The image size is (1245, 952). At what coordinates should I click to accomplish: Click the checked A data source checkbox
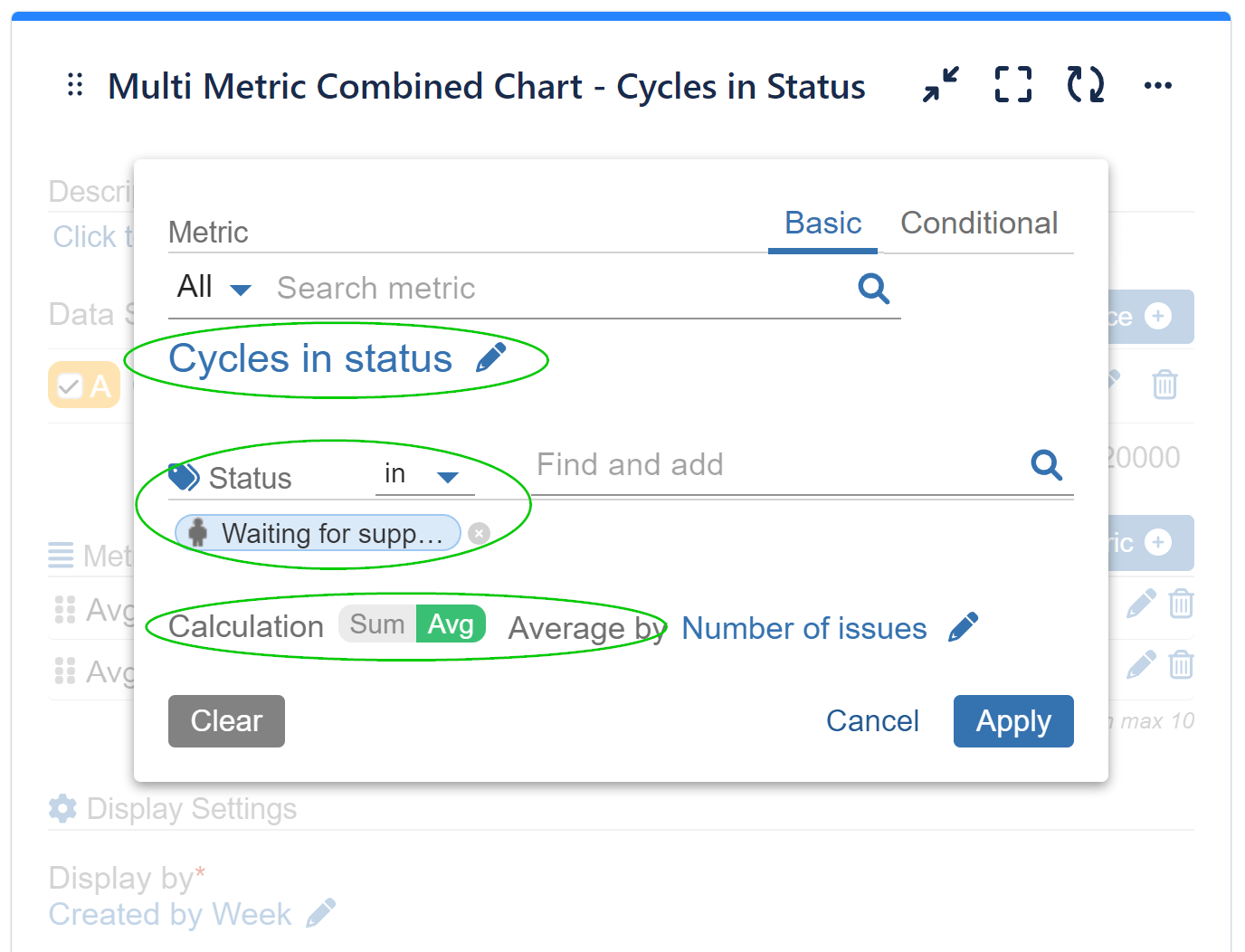click(x=71, y=384)
